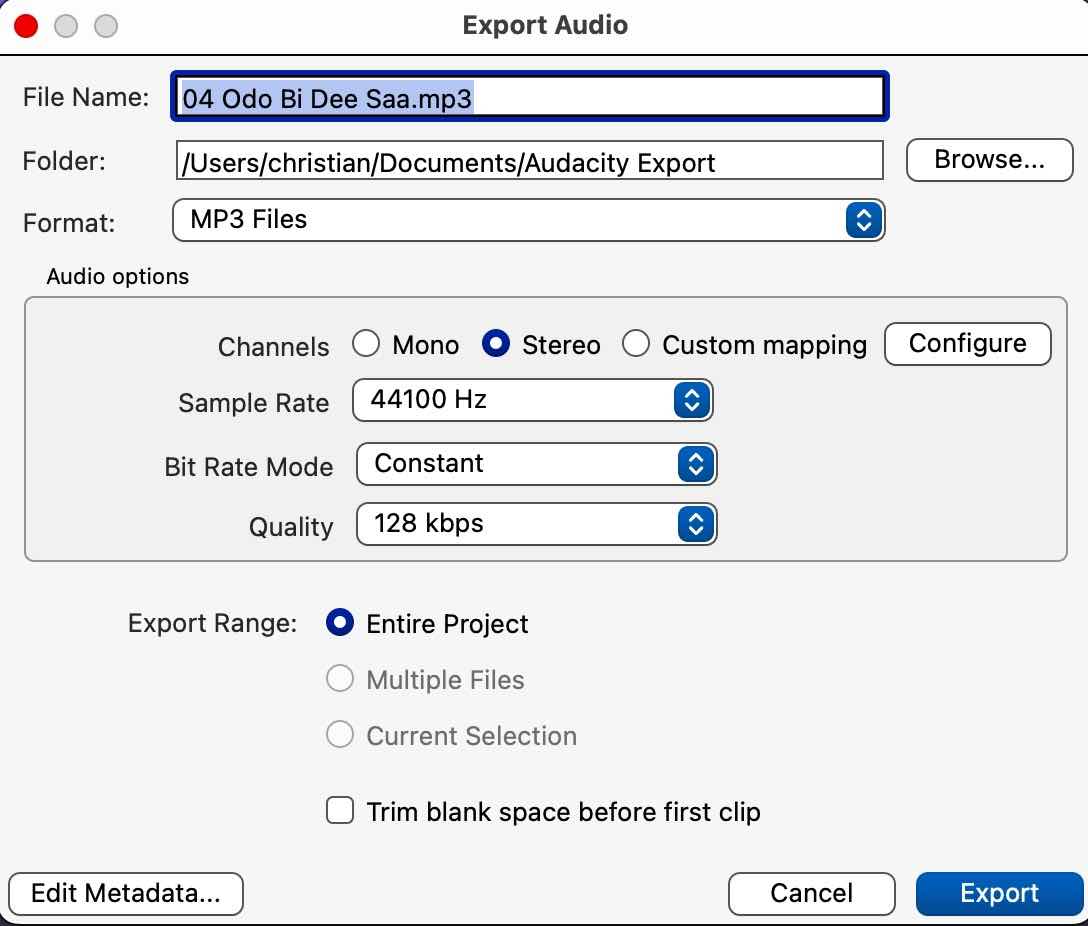Select Stereo channel output

495,343
